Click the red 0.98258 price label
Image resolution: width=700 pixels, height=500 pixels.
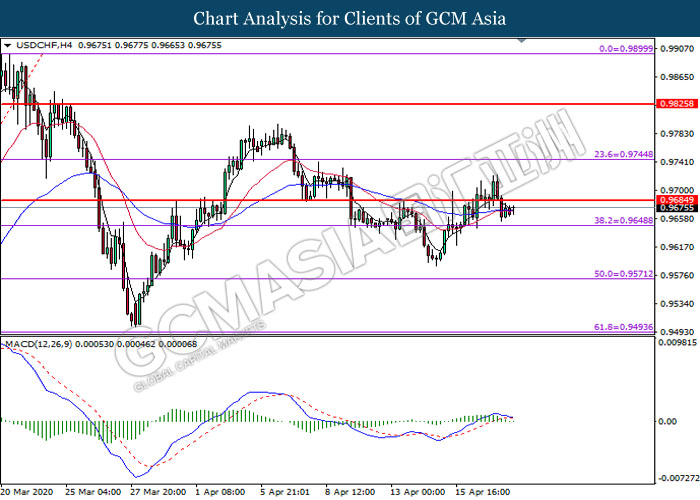pyautogui.click(x=677, y=104)
